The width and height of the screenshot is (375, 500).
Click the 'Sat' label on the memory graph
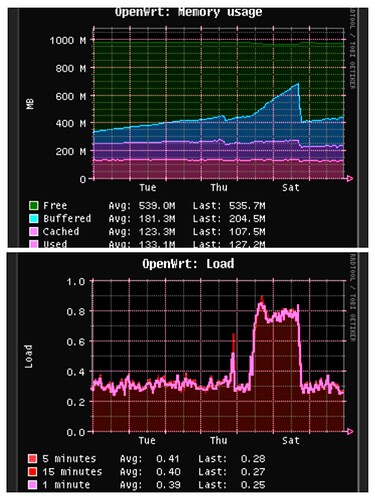[291, 188]
